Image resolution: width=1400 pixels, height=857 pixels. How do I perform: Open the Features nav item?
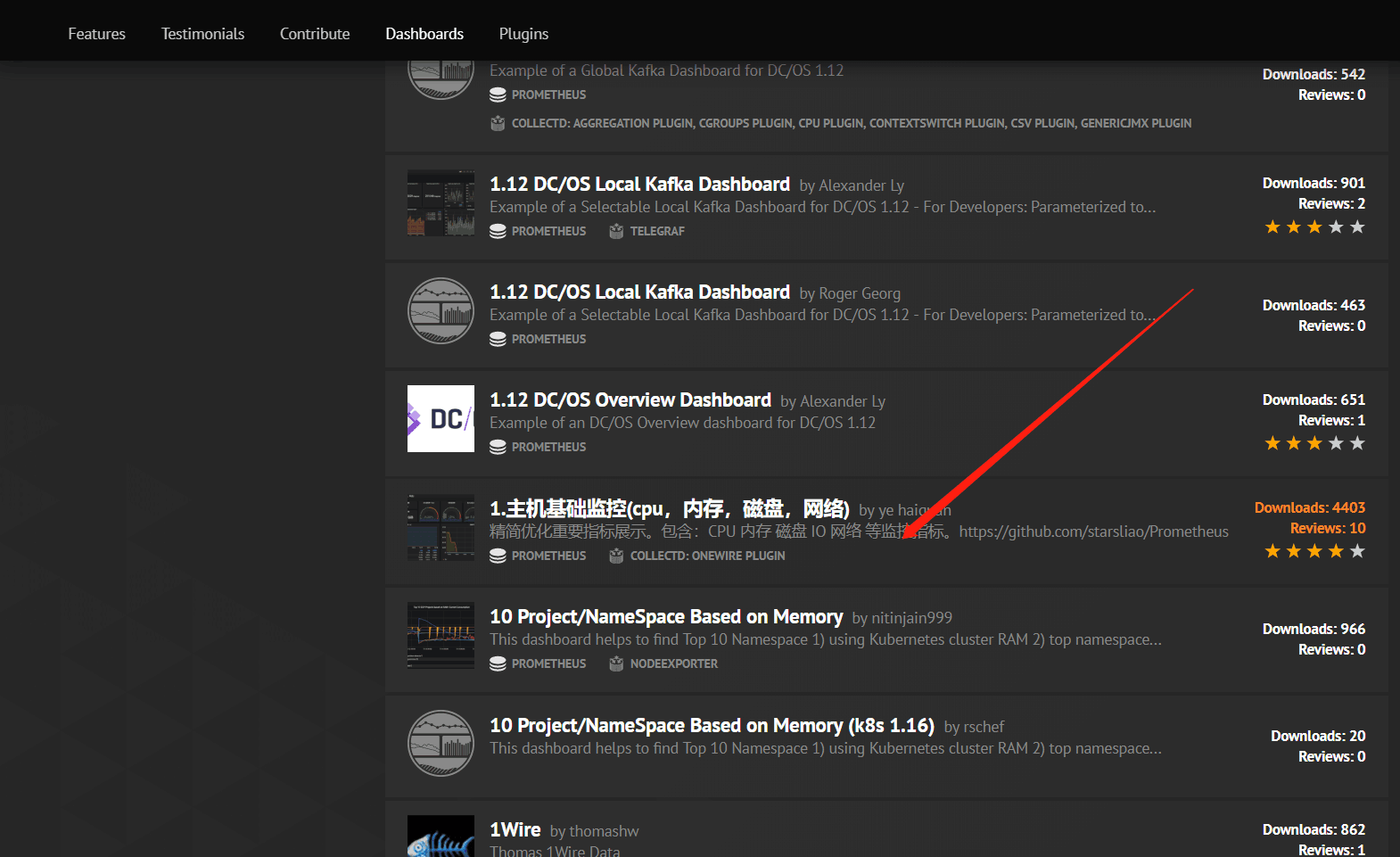tap(96, 34)
